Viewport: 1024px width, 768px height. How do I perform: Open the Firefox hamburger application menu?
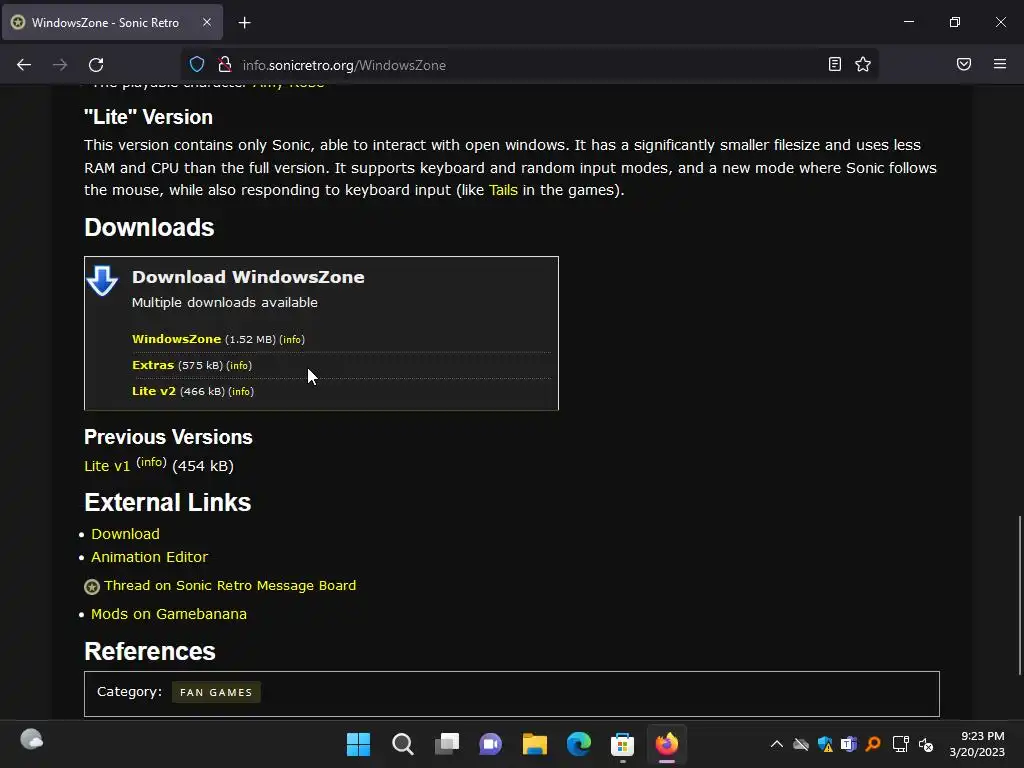pos(999,64)
